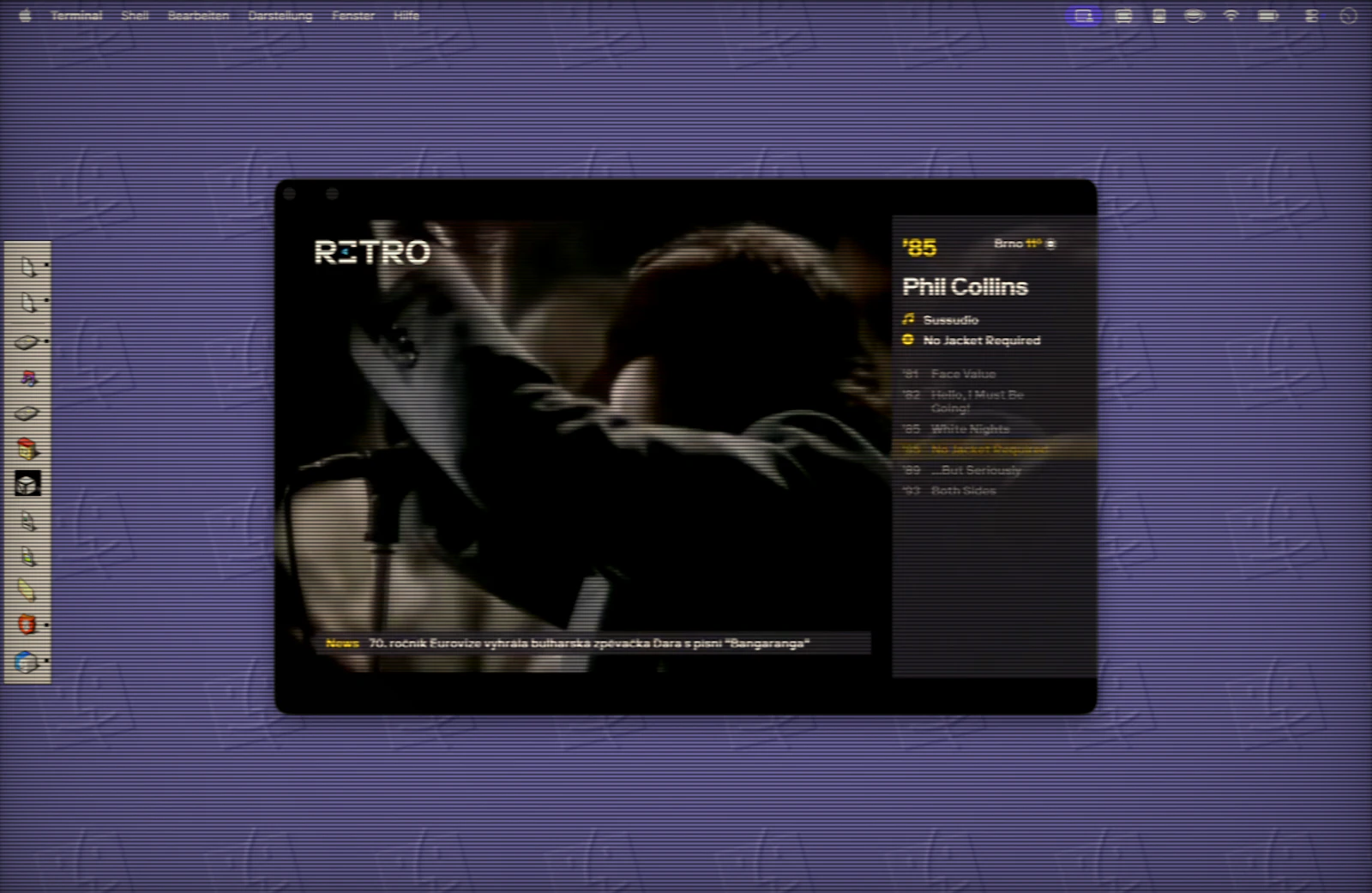Screen dimensions: 1372x893
Task: Open the red-roofed yellow box dock icon
Action: pos(27,449)
